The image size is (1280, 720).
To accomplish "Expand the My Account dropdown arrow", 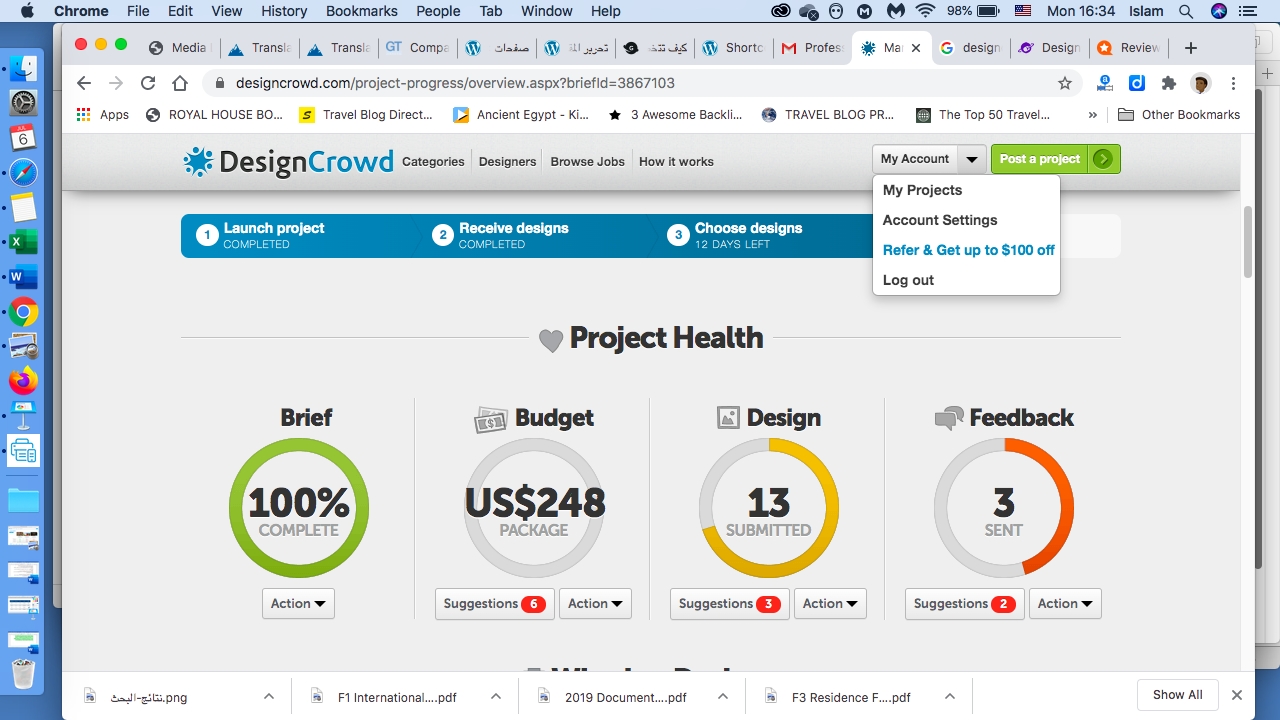I will [x=971, y=159].
